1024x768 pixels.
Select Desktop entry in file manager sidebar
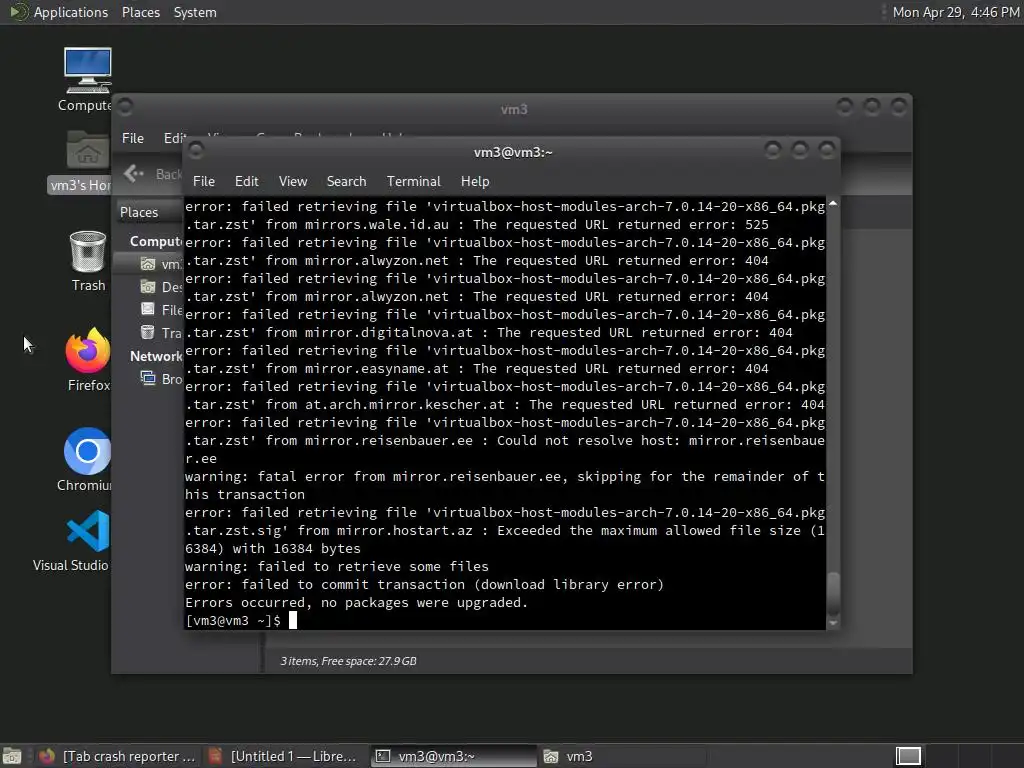(x=161, y=287)
